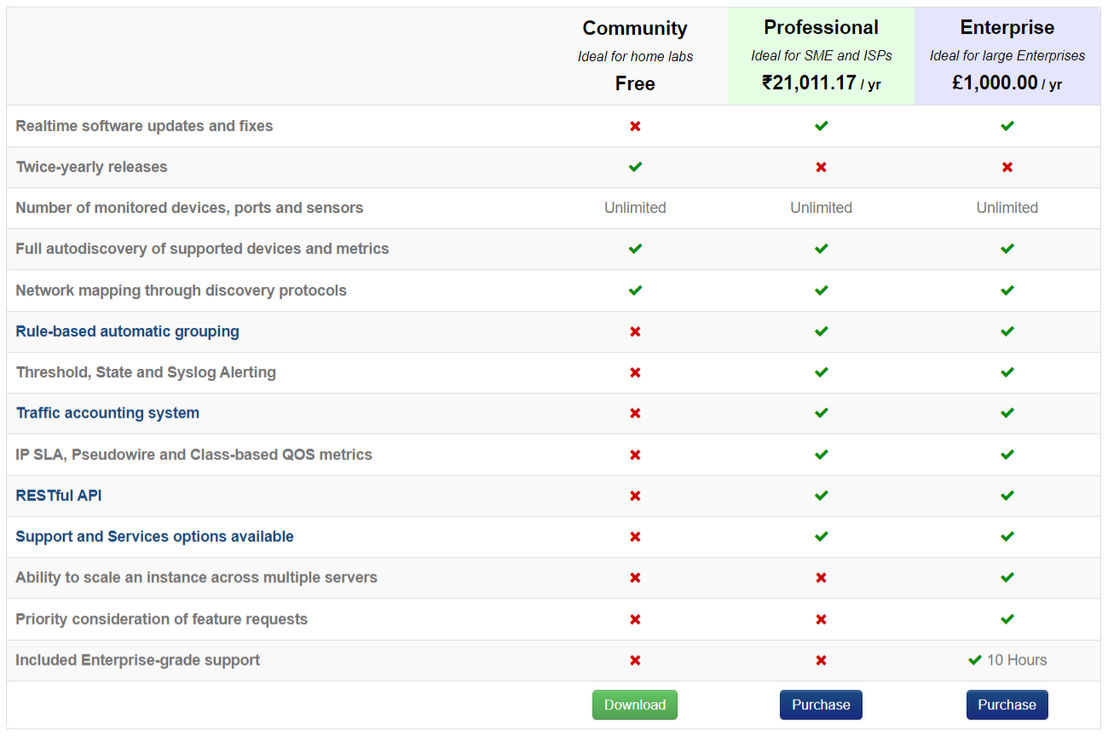1108x736 pixels.
Task: Click the Community plan heading
Action: [635, 28]
